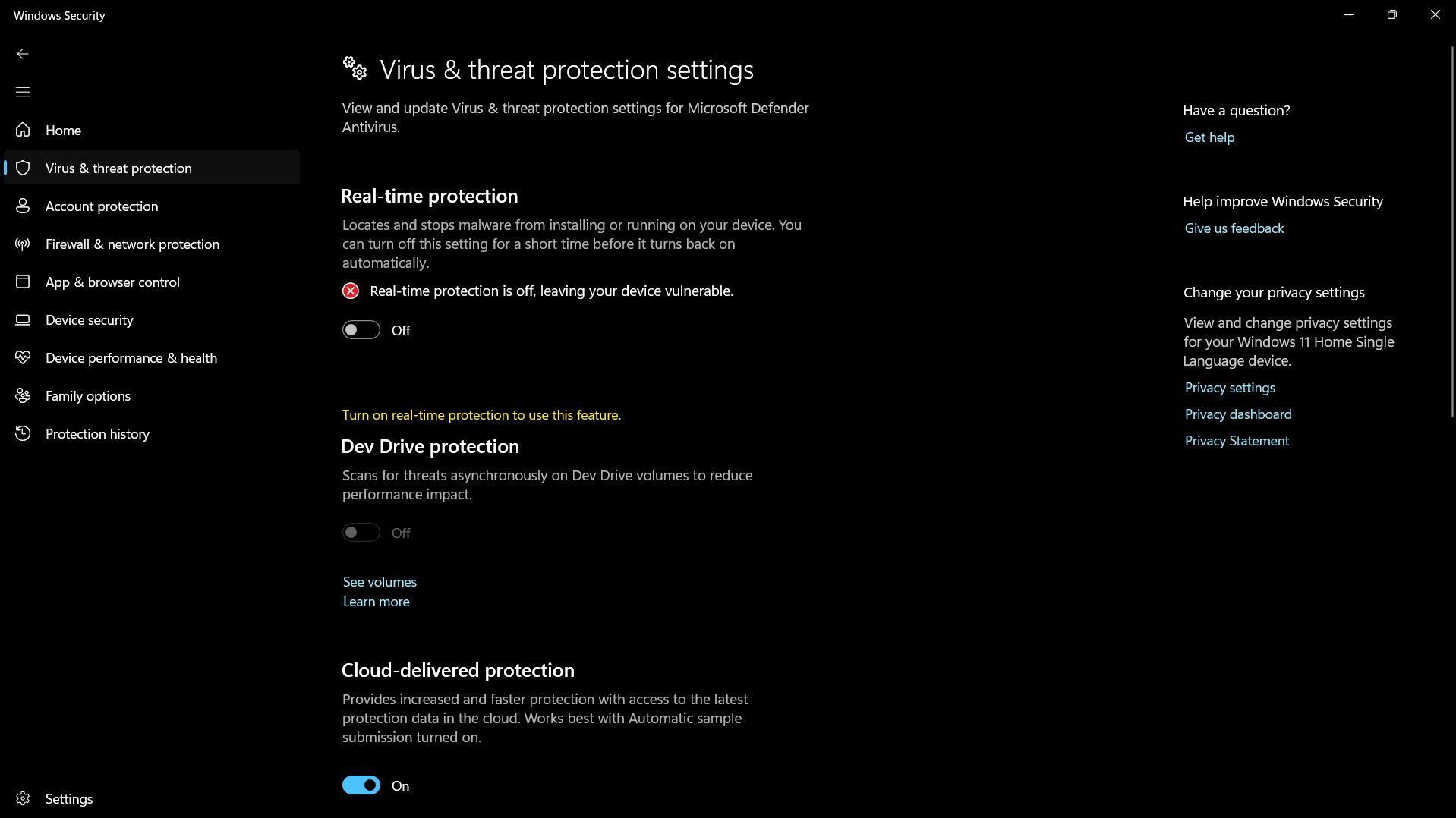Click the back arrow icon
The height and width of the screenshot is (818, 1456).
23,54
